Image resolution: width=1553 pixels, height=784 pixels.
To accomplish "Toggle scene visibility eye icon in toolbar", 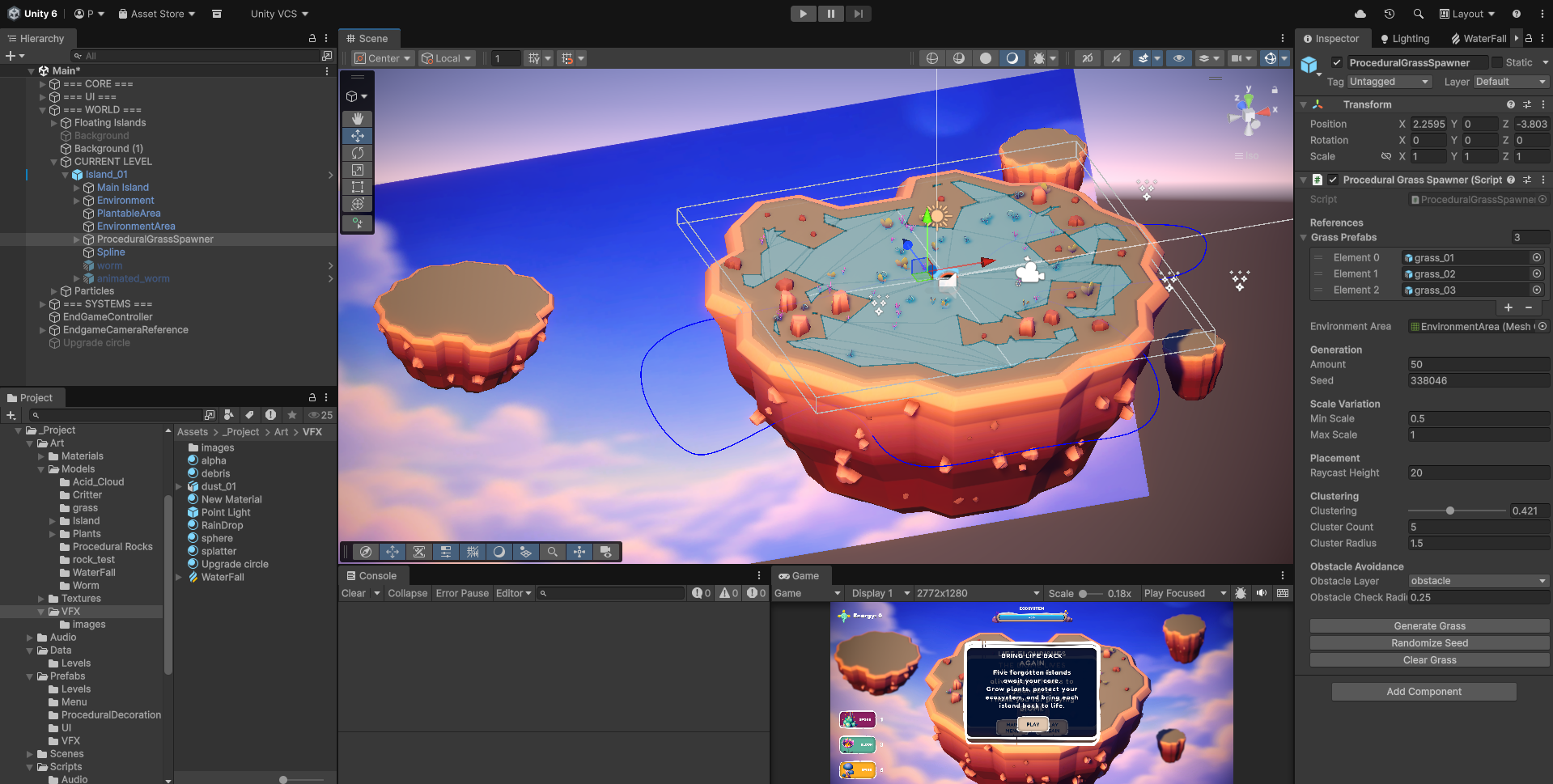I will [1179, 58].
